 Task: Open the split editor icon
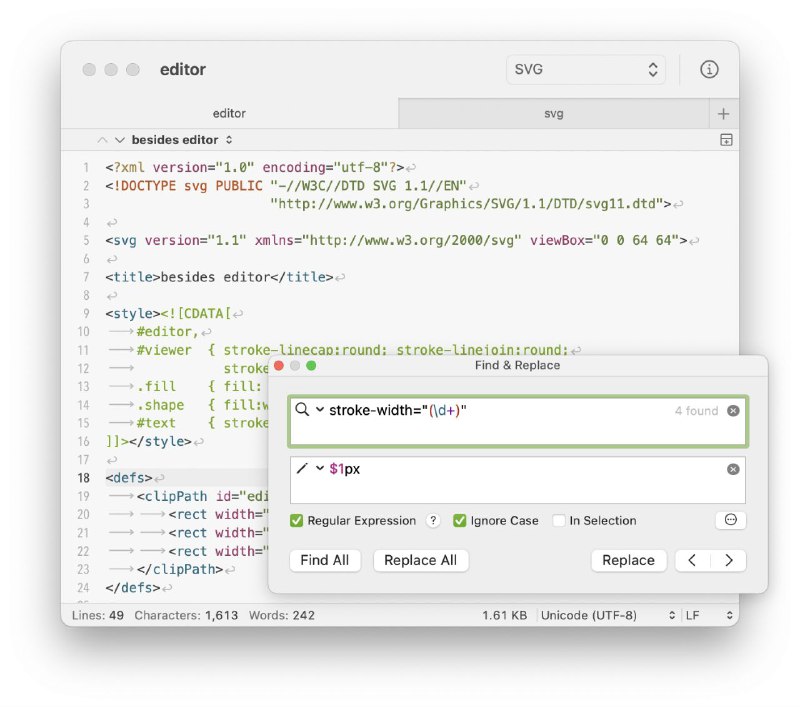tap(725, 140)
